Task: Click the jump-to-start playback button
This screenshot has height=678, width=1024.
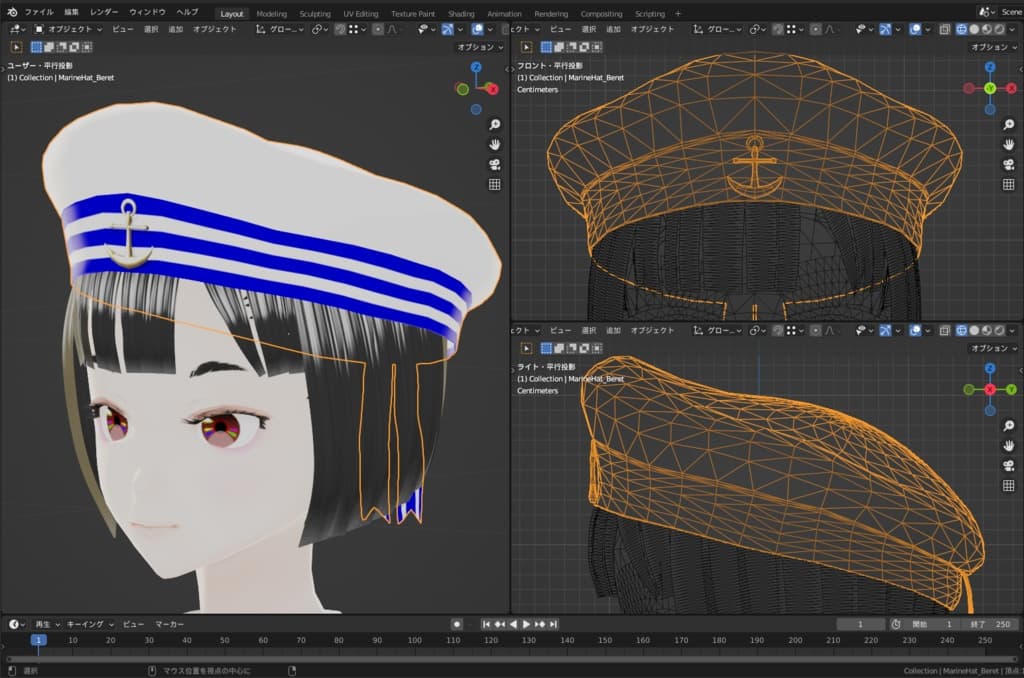Action: click(x=486, y=624)
